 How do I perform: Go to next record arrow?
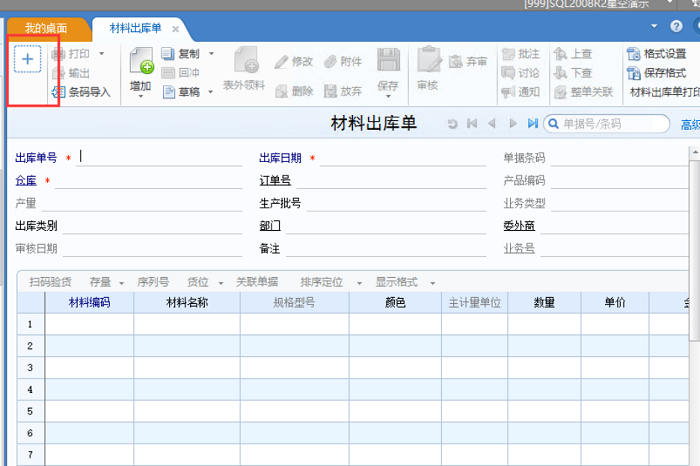[513, 124]
